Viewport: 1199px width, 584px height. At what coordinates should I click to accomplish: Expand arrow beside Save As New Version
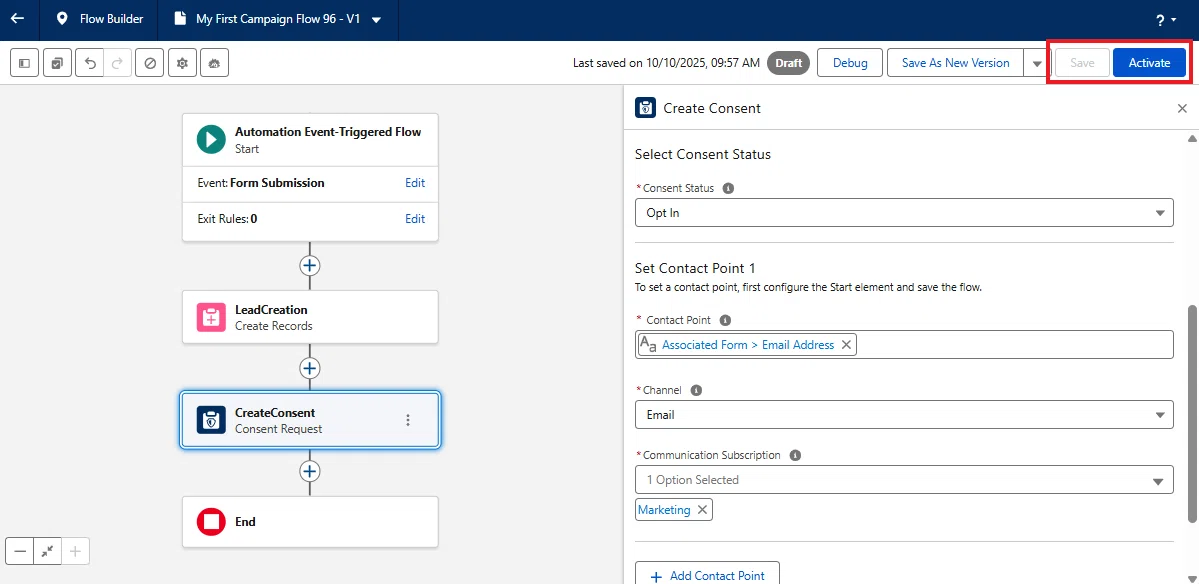(x=1036, y=63)
